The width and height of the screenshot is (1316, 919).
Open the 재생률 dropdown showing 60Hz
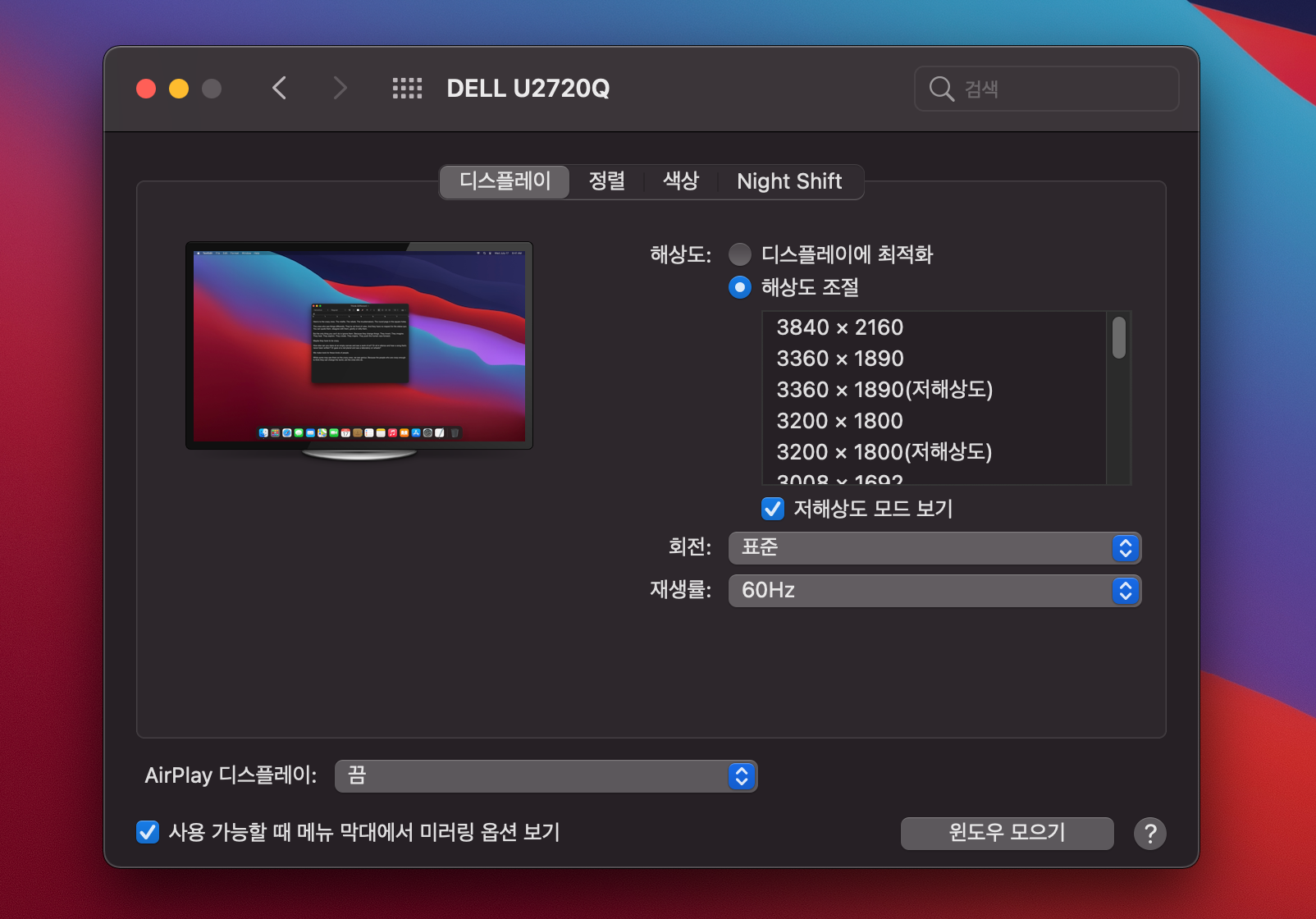(934, 591)
